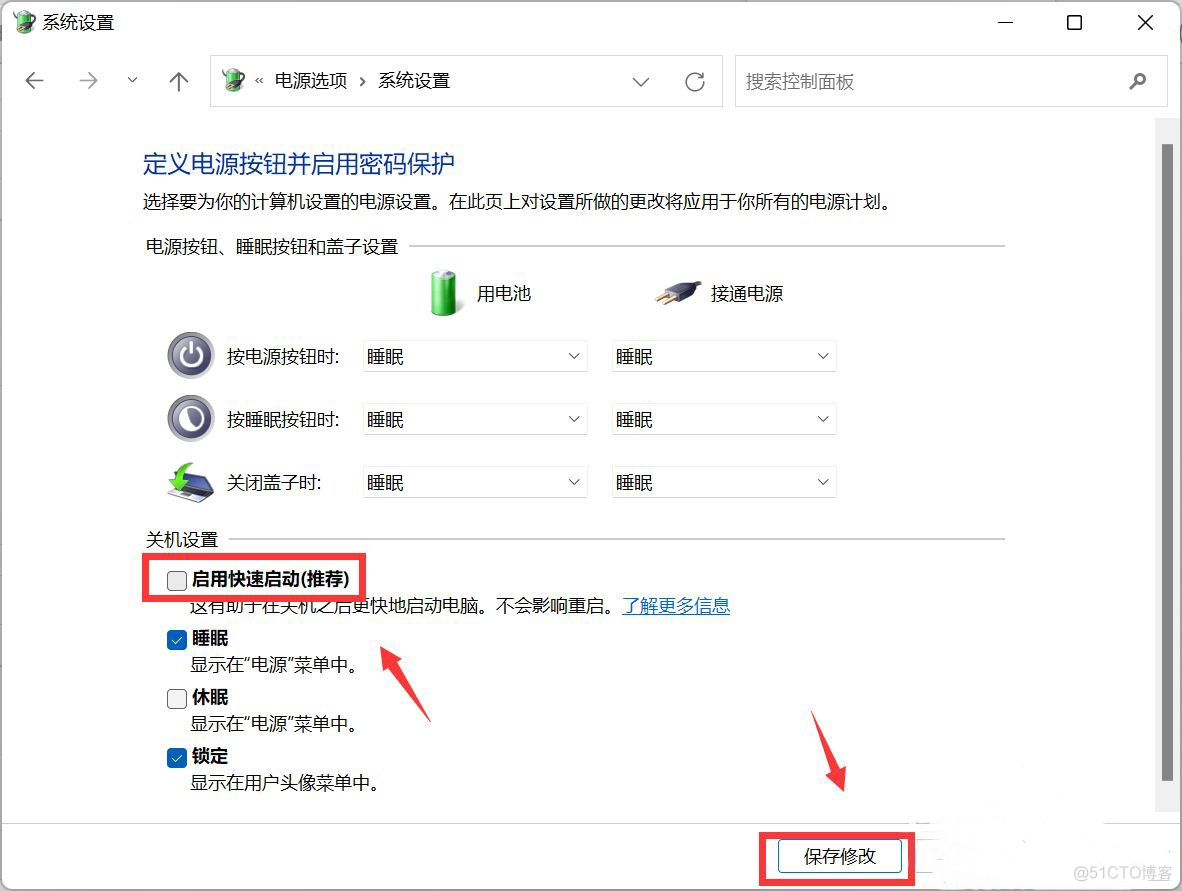Enable the 启用快速启动(推荐) checkbox
Screen dimensions: 1182x891
(x=176, y=579)
